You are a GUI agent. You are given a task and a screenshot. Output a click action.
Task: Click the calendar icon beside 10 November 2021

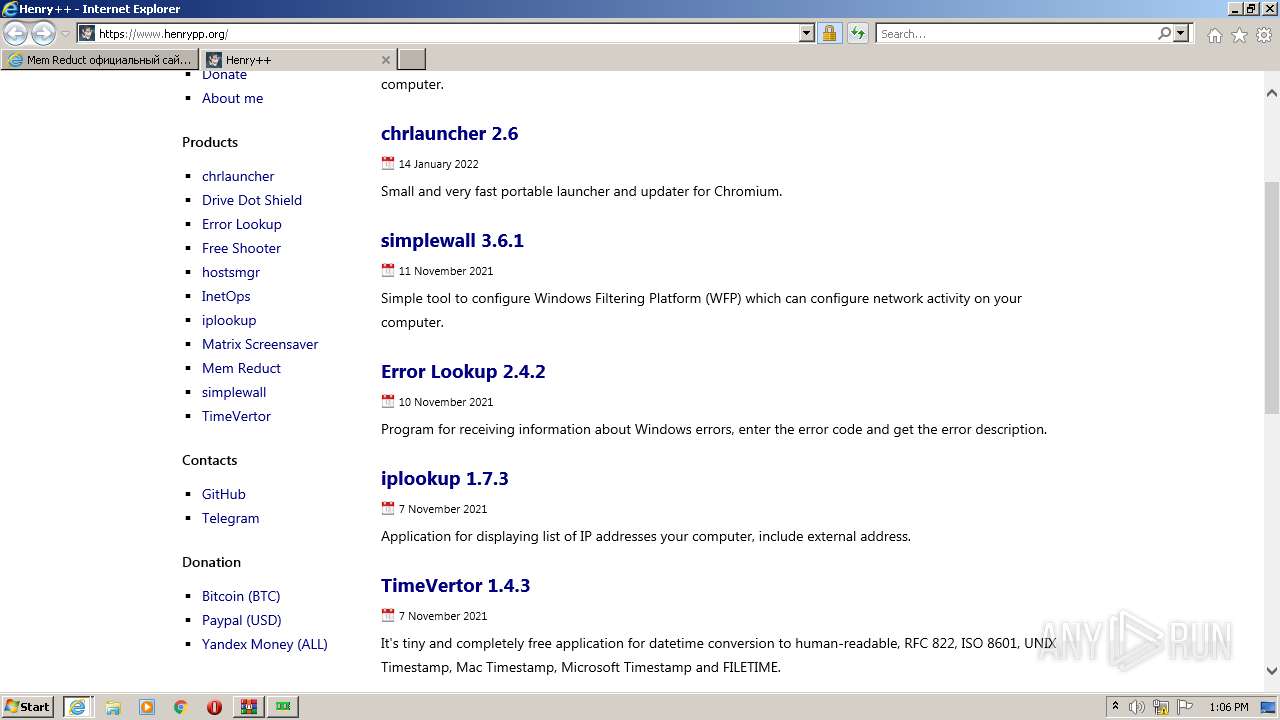point(388,401)
